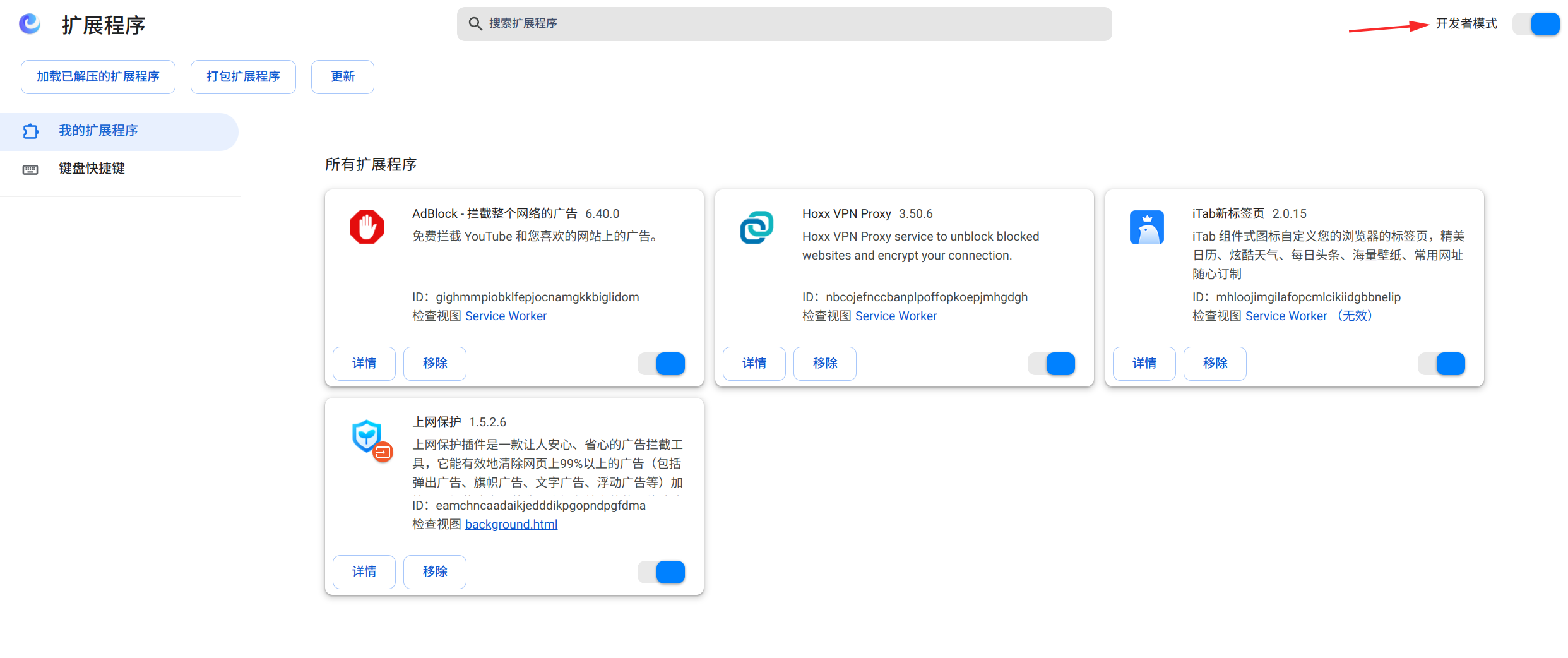The image size is (1568, 658).
Task: Select 我的扩展程序 in the sidebar
Action: coord(119,131)
